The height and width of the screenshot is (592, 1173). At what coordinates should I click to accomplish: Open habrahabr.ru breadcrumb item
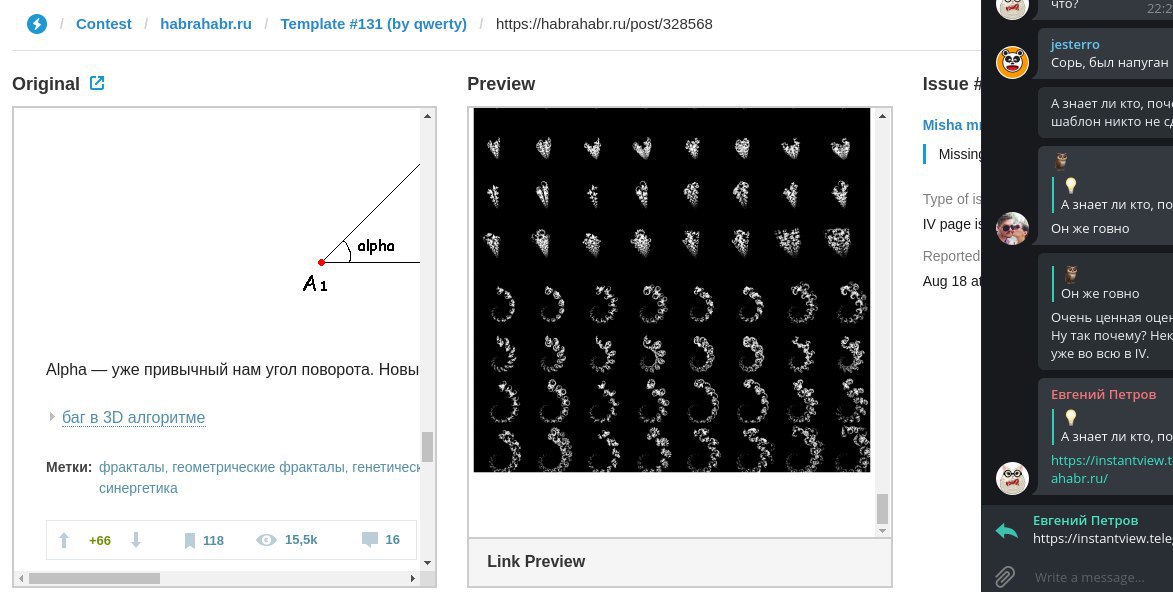point(206,23)
